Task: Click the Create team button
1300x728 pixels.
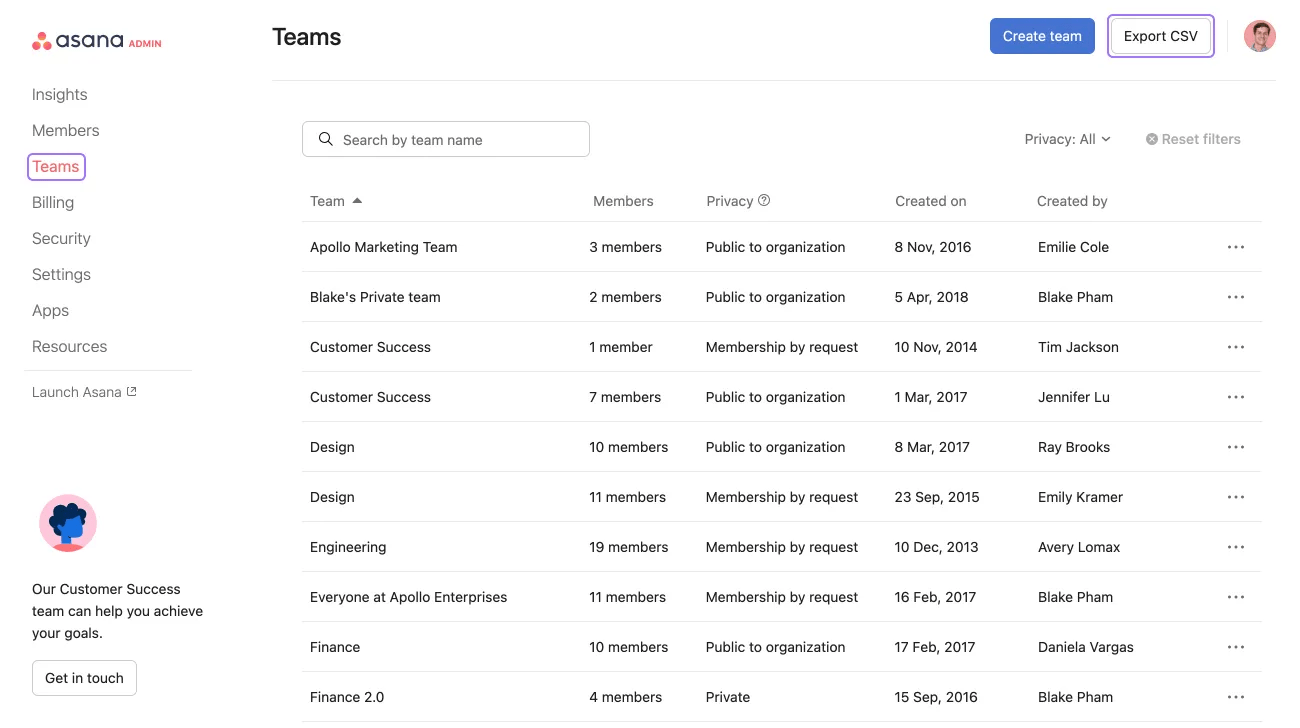Action: [1042, 36]
